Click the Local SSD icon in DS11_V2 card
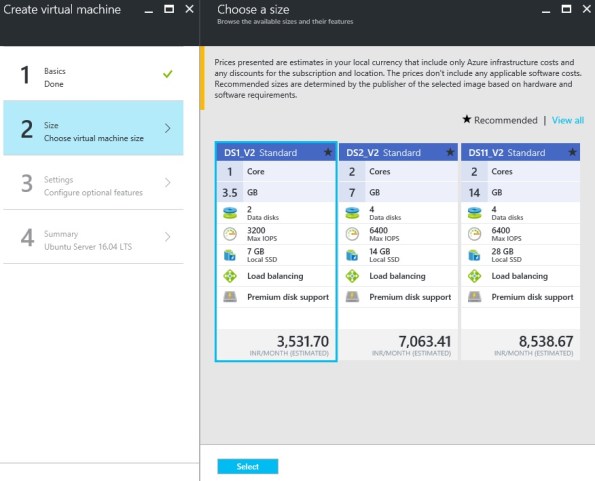This screenshot has height=481, width=595. click(x=474, y=255)
